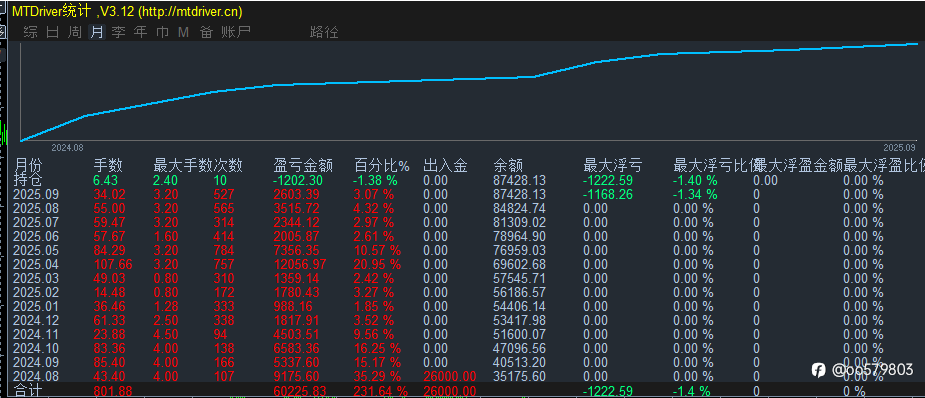Select the 2024.09 month row label
This screenshot has height=398, width=925.
point(35,363)
